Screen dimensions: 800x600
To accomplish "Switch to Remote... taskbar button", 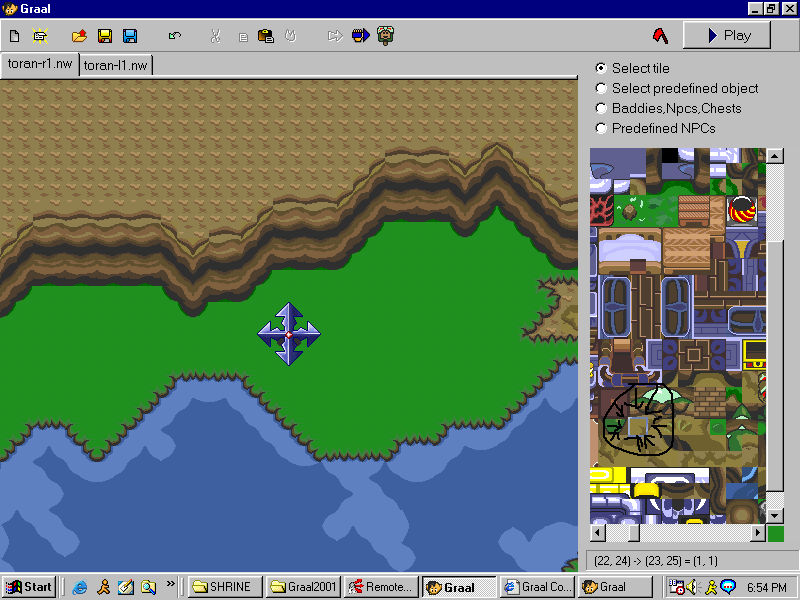I will pyautogui.click(x=381, y=587).
